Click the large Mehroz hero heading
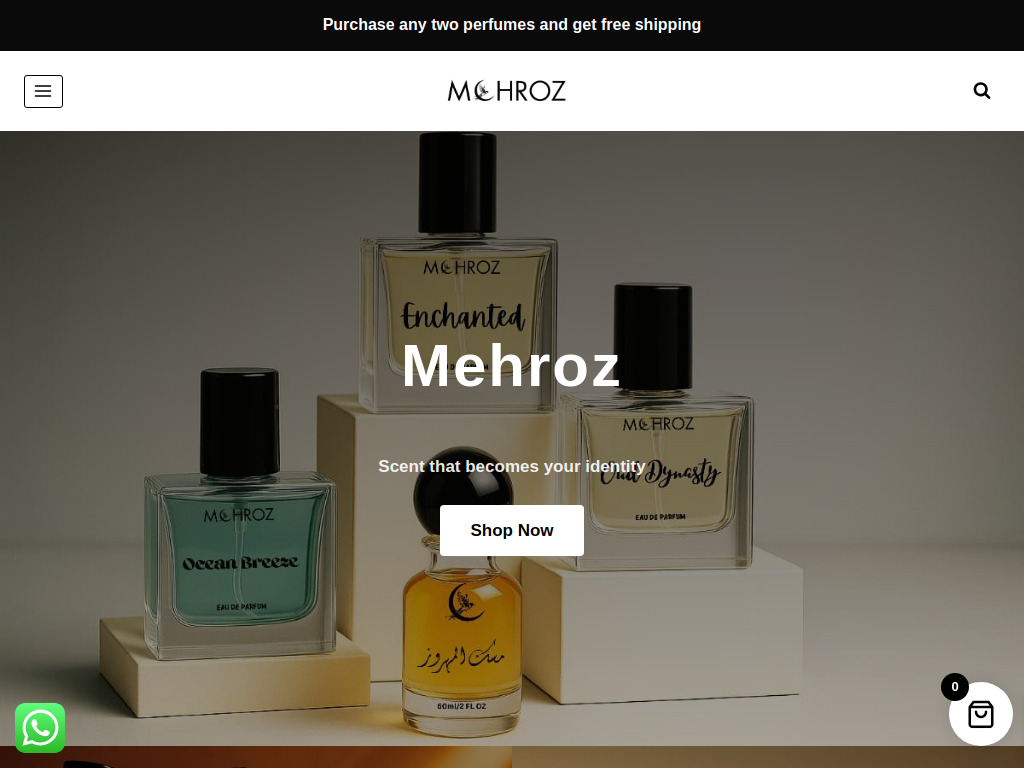1024x768 pixels. (511, 366)
